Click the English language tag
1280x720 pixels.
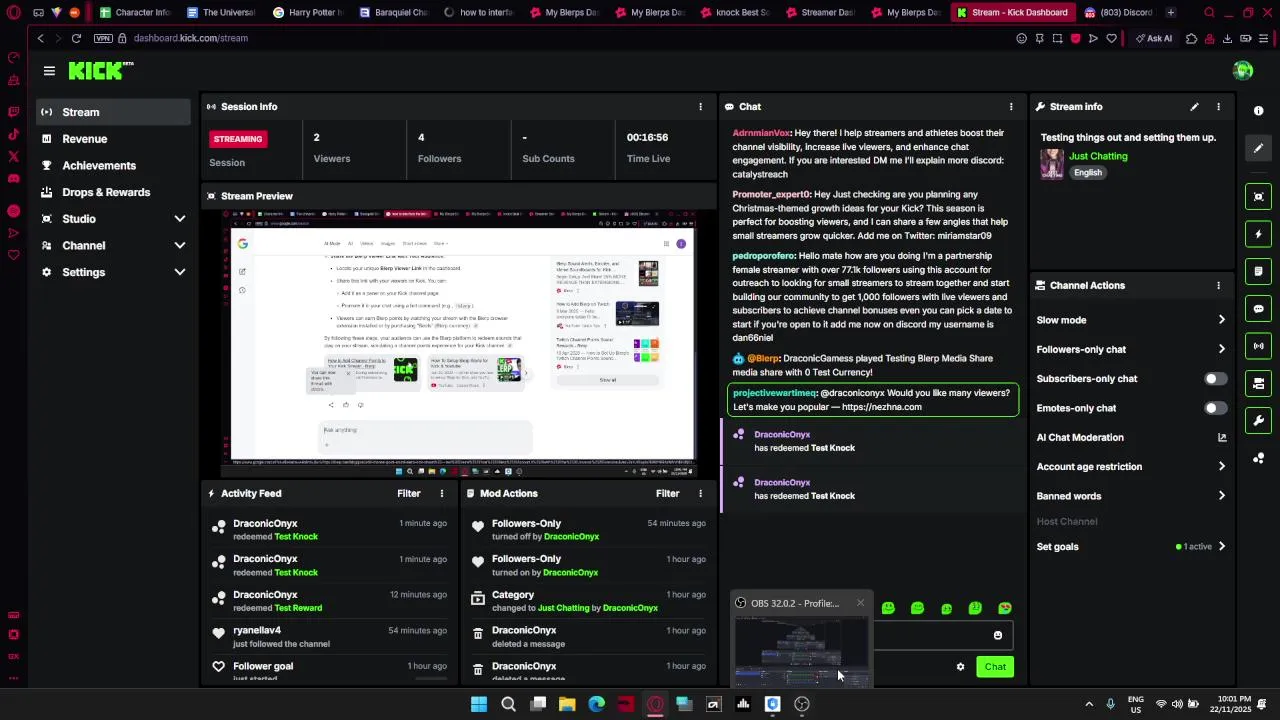point(1088,173)
